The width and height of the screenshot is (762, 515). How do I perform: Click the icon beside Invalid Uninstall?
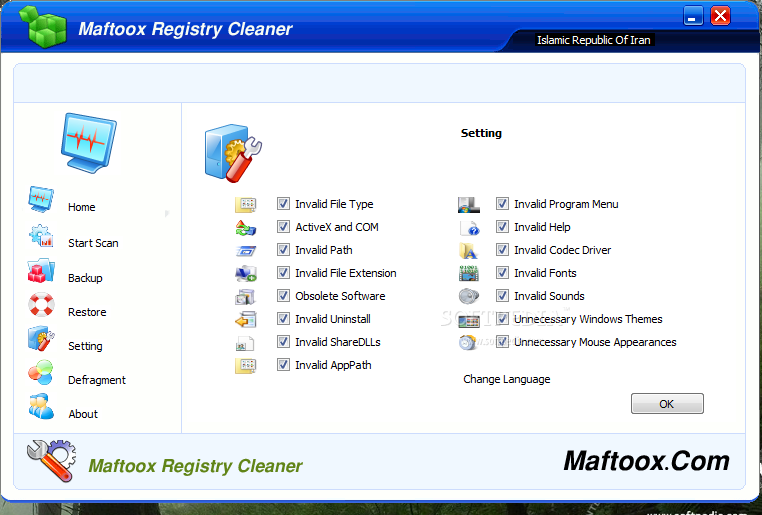click(246, 320)
